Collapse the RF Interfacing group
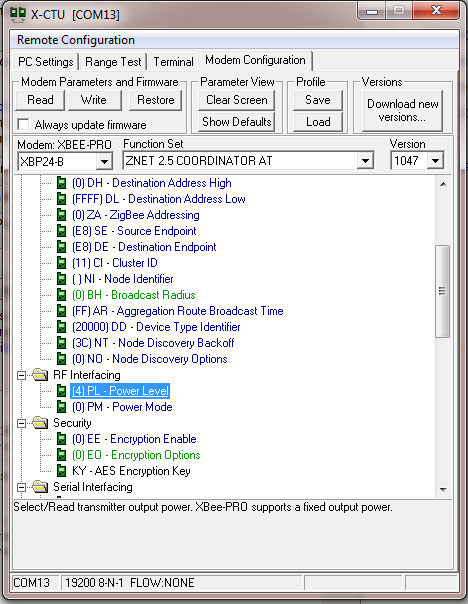Screen dimensions: 468x604 22,375
